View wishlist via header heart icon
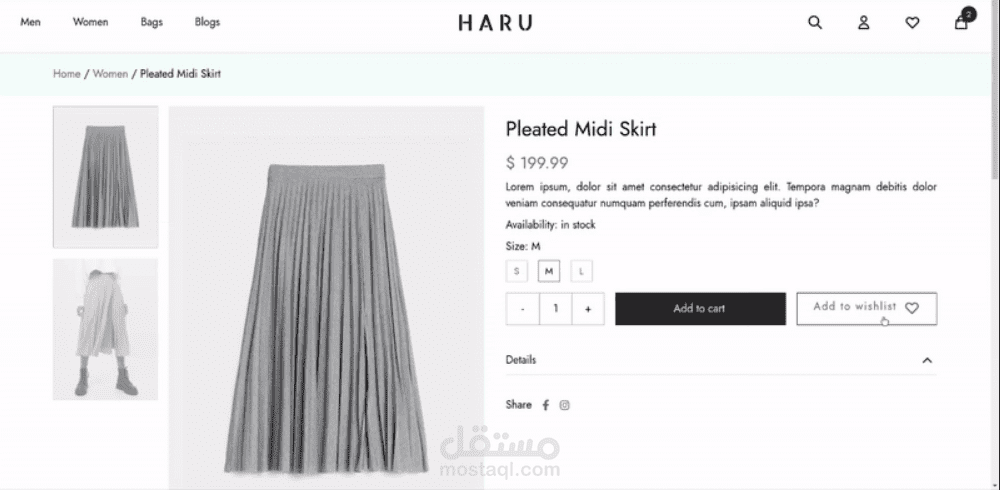 913,23
